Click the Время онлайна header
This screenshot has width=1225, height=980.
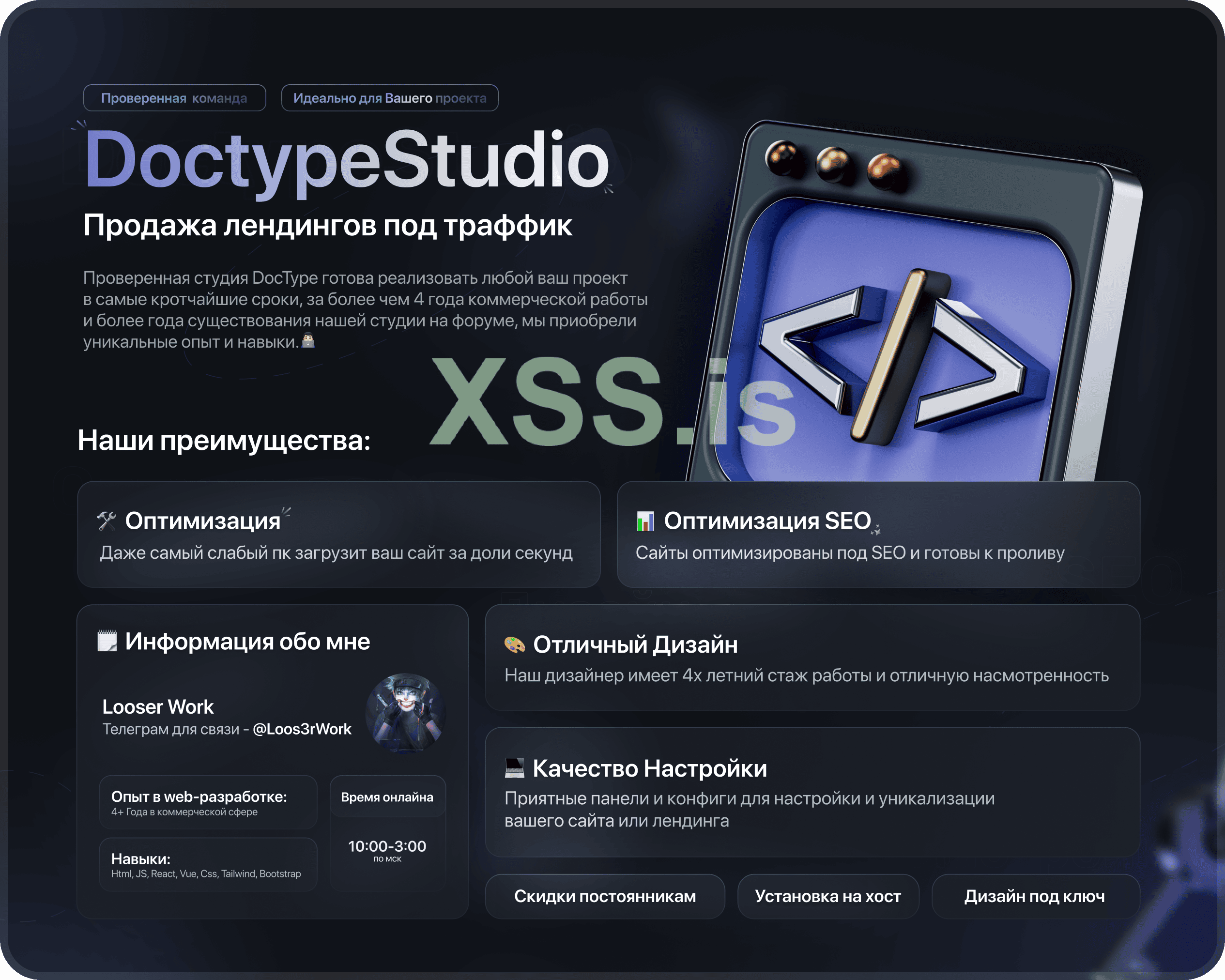pos(387,797)
